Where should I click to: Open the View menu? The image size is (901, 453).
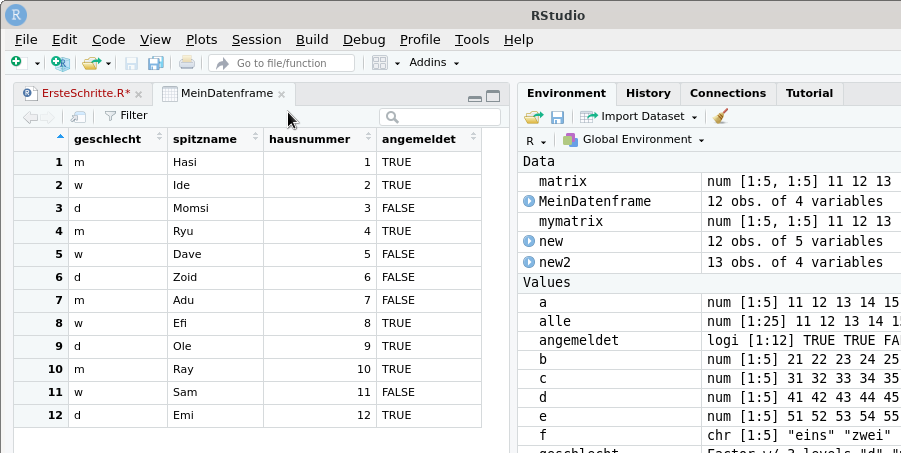point(155,40)
